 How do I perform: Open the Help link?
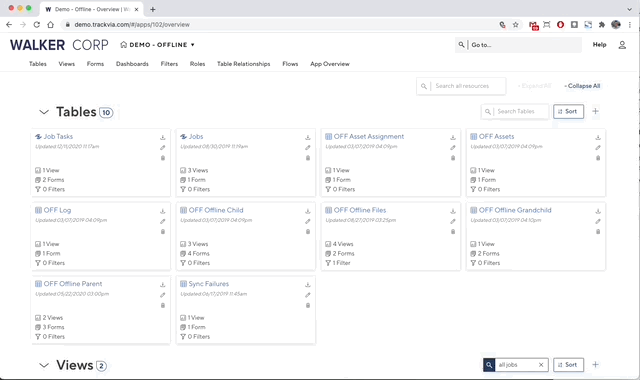pos(599,45)
